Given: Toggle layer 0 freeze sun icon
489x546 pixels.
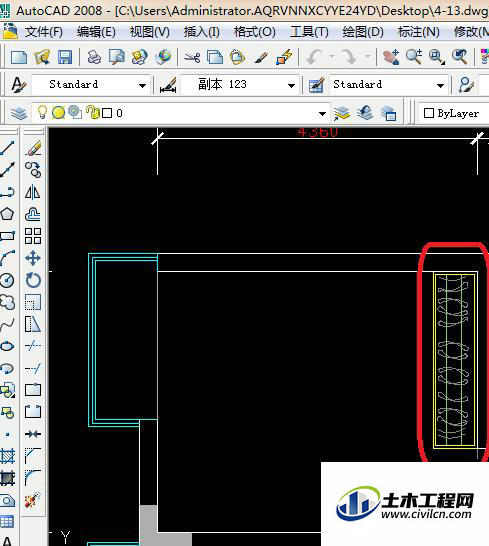Looking at the screenshot, I should click(x=58, y=113).
